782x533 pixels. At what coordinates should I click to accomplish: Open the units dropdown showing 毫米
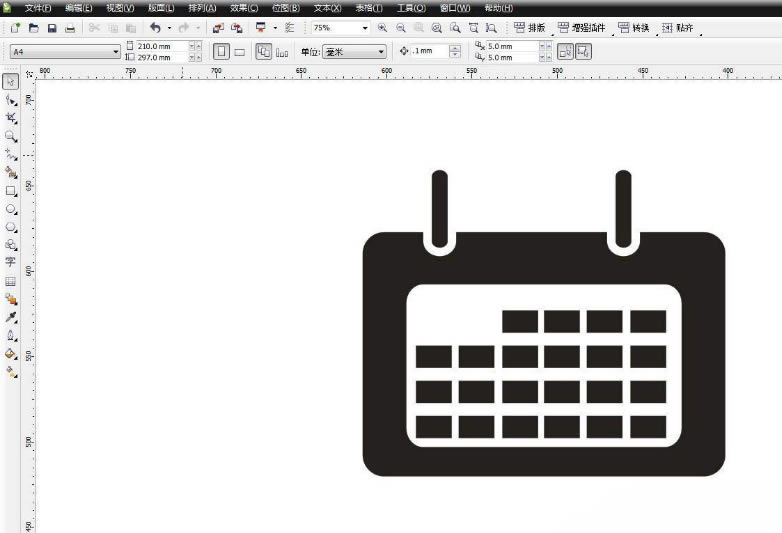coord(355,51)
